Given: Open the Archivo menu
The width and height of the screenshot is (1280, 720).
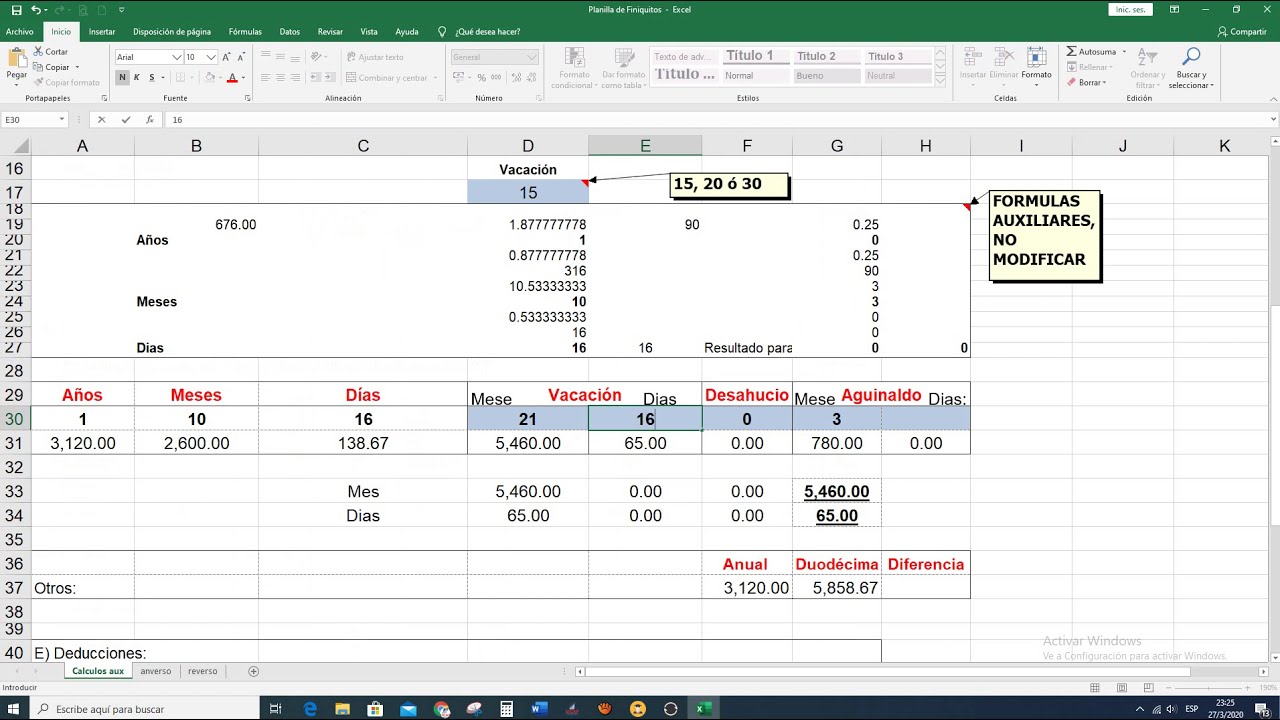Looking at the screenshot, I should pos(19,31).
